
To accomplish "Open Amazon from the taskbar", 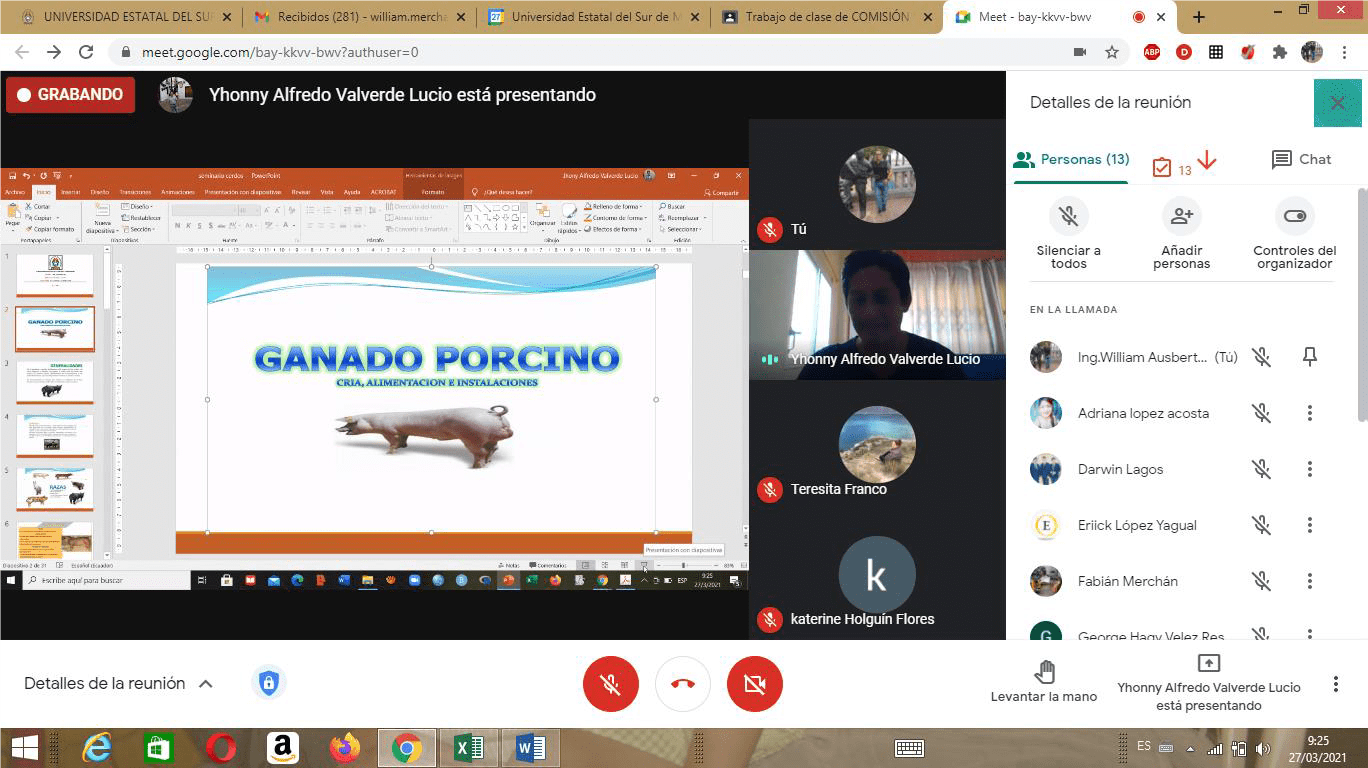I will tap(283, 748).
